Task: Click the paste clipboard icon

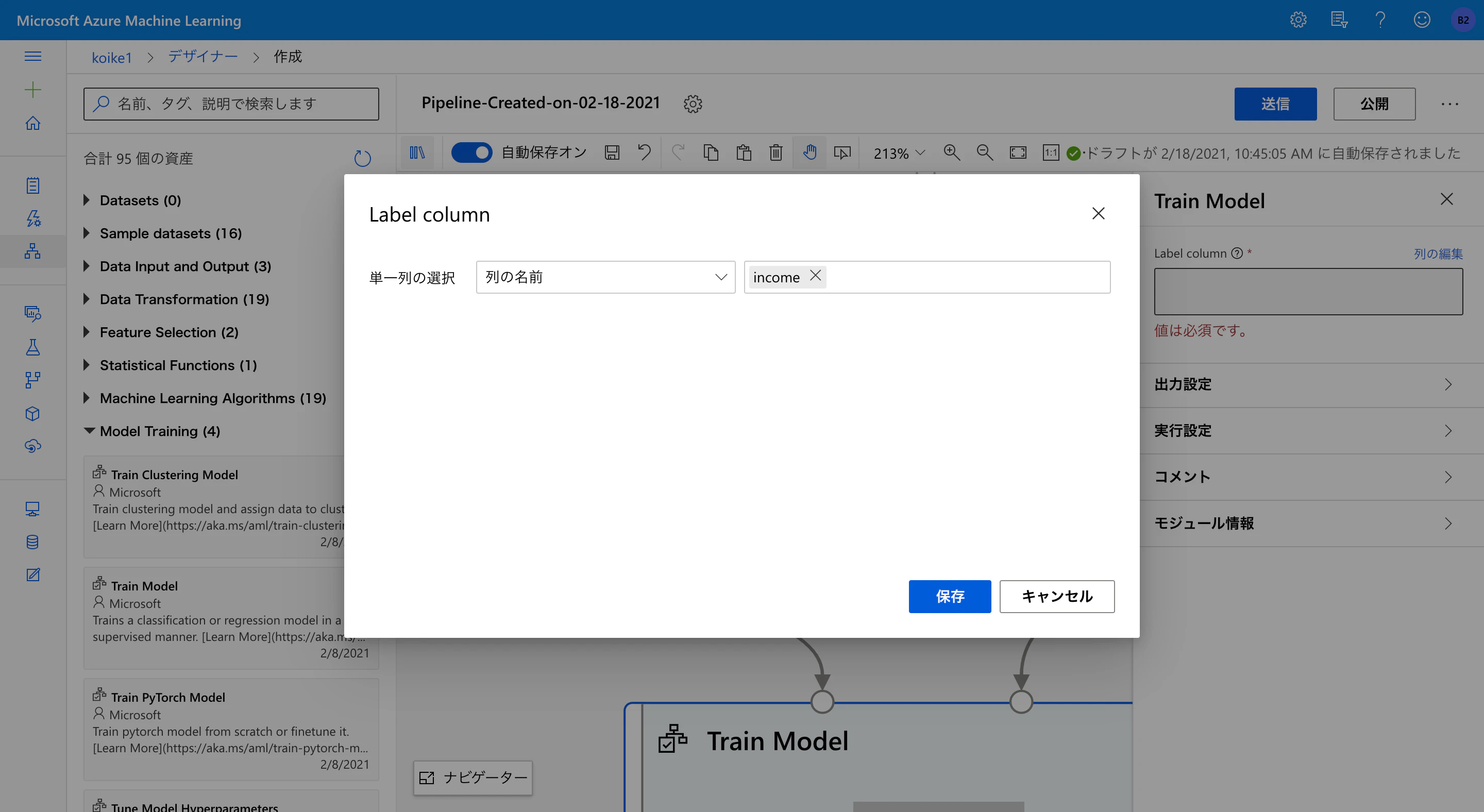Action: pos(744,153)
